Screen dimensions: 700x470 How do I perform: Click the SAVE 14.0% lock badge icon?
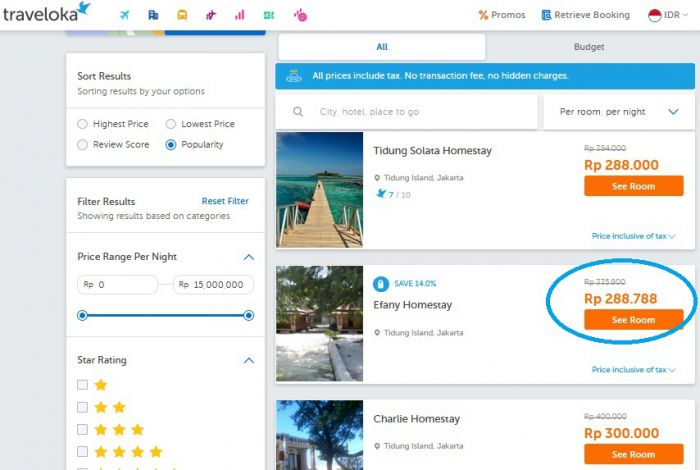(x=381, y=284)
